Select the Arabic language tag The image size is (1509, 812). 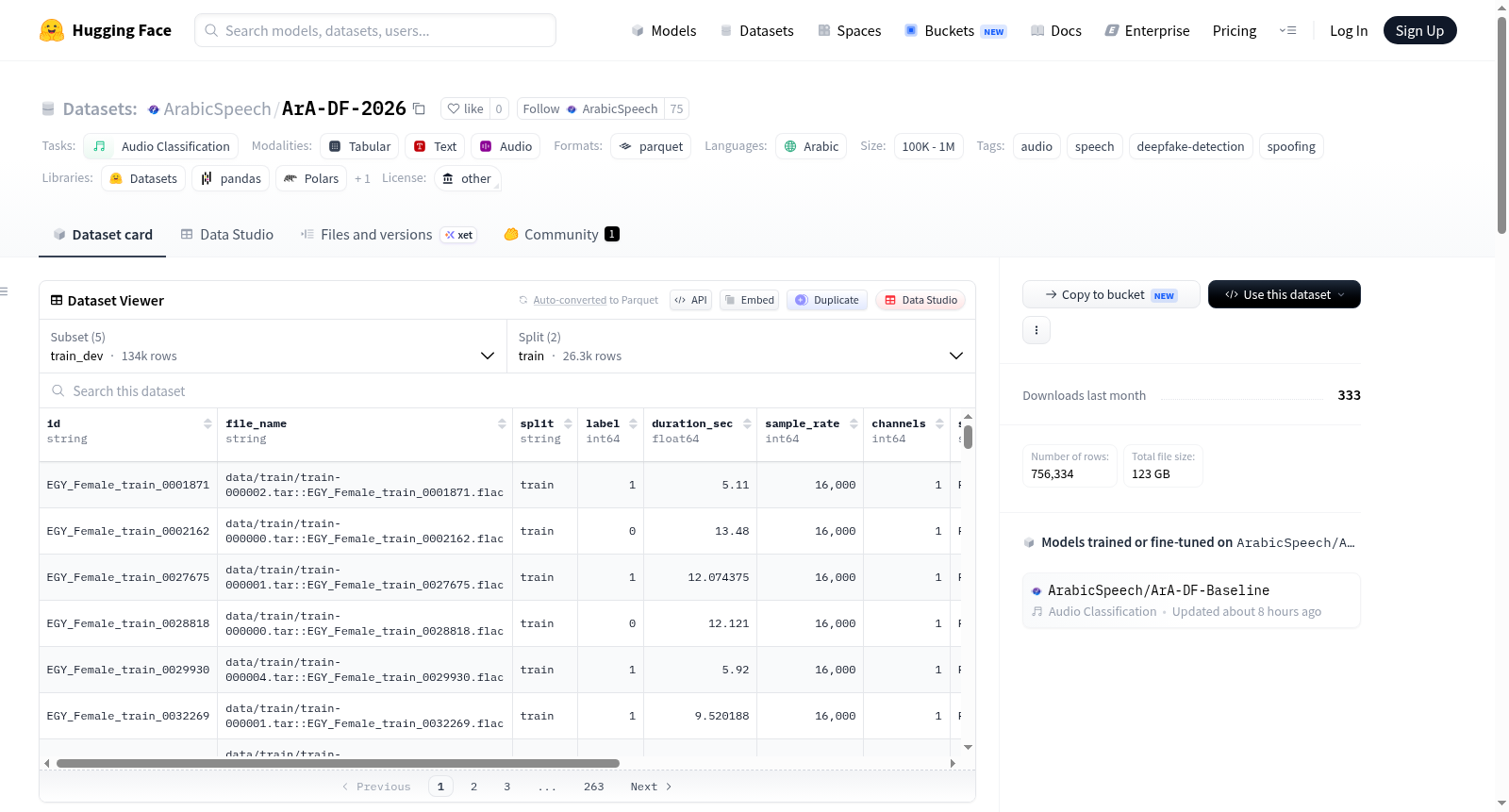coord(811,146)
